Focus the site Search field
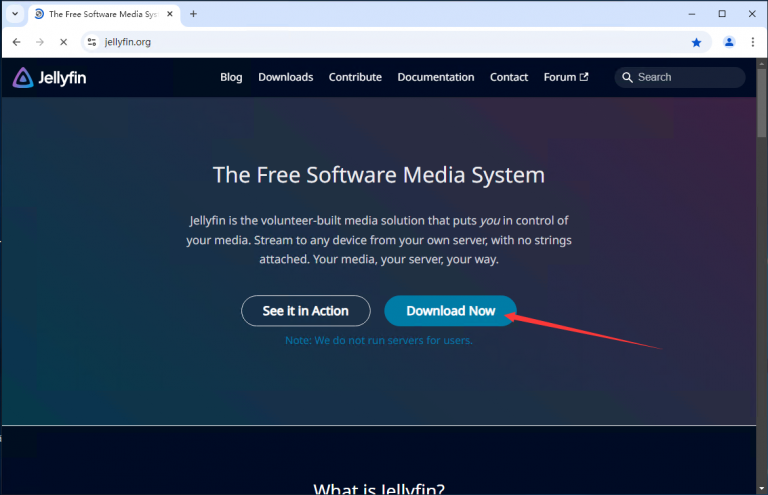 (686, 77)
